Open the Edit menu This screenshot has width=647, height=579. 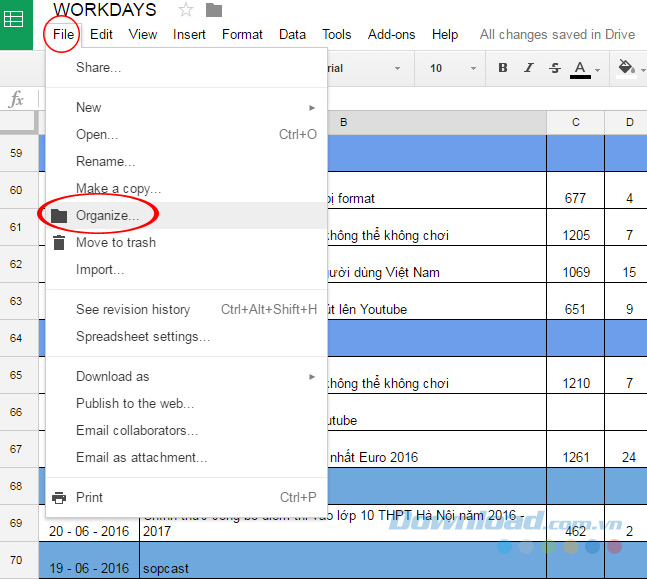click(x=101, y=34)
